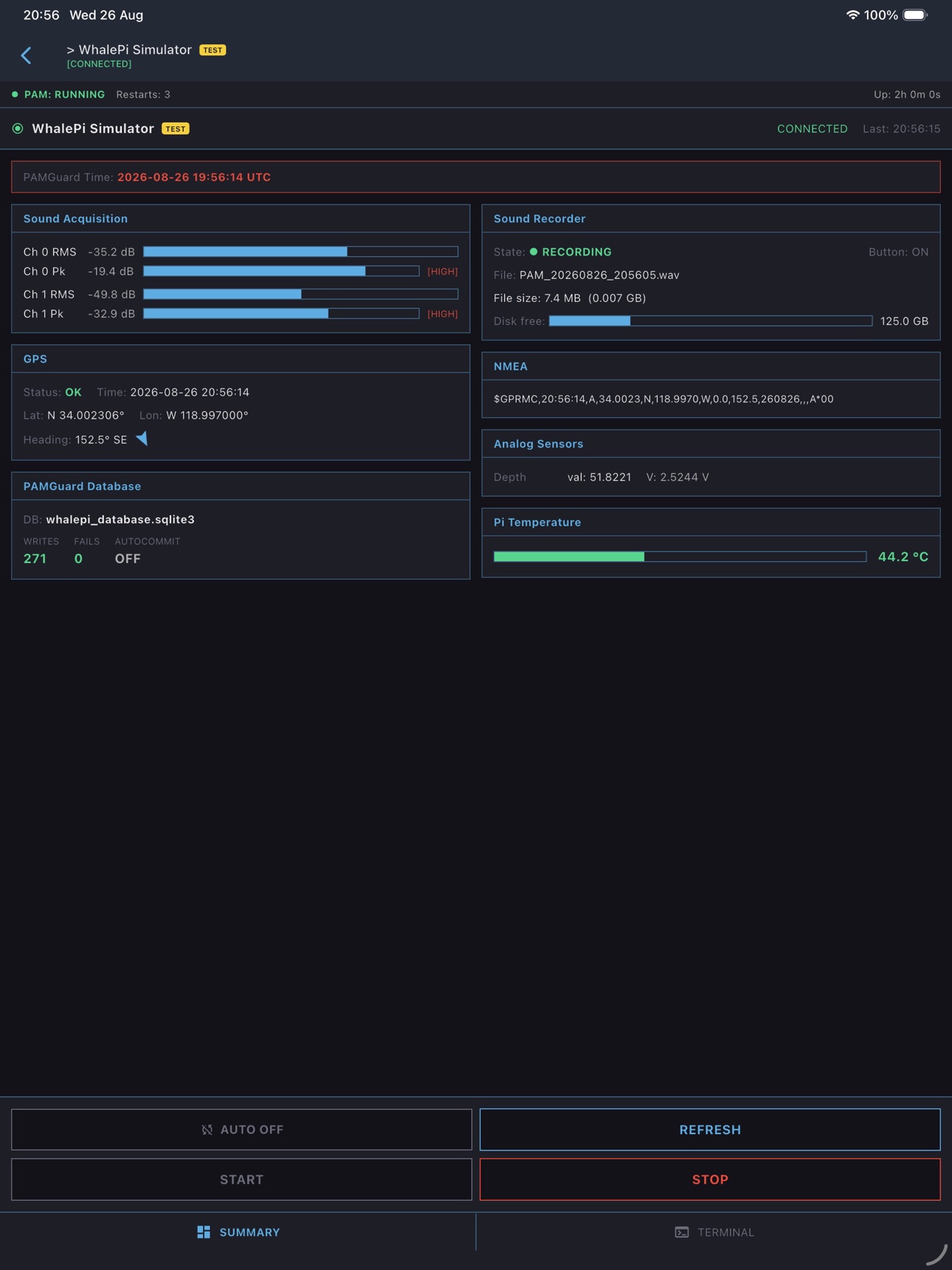The height and width of the screenshot is (1270, 952).
Task: Click the Ch 1 Pk level bar
Action: click(281, 314)
